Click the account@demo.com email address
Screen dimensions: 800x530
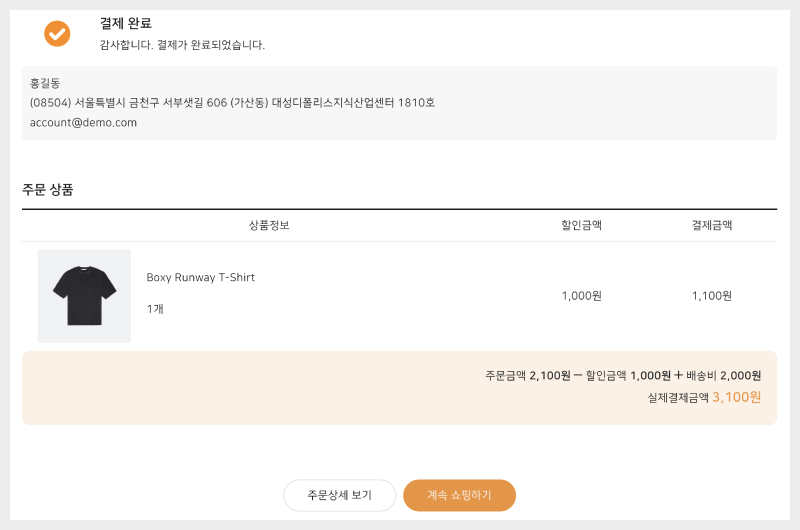[83, 123]
